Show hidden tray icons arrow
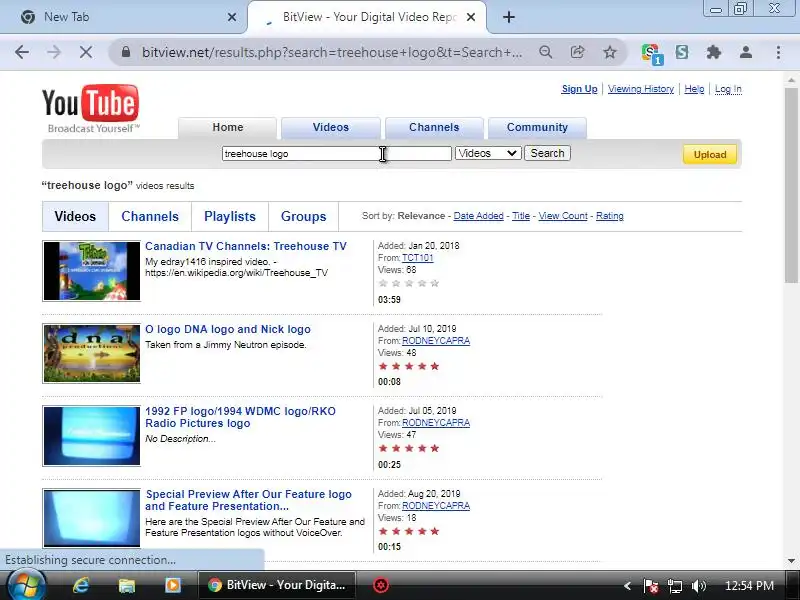This screenshot has width=800, height=600. 628,586
